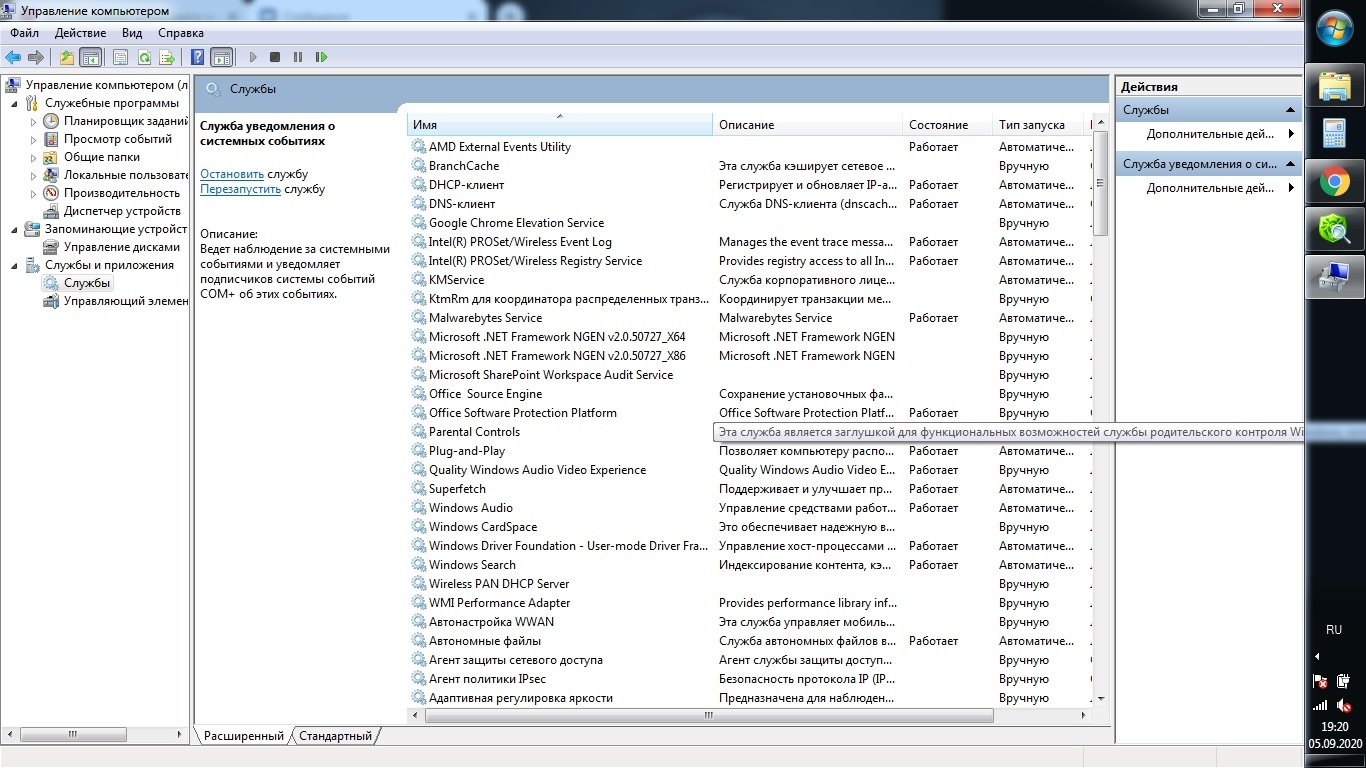
Task: Open Calculator from the taskbar
Action: coord(1335,133)
